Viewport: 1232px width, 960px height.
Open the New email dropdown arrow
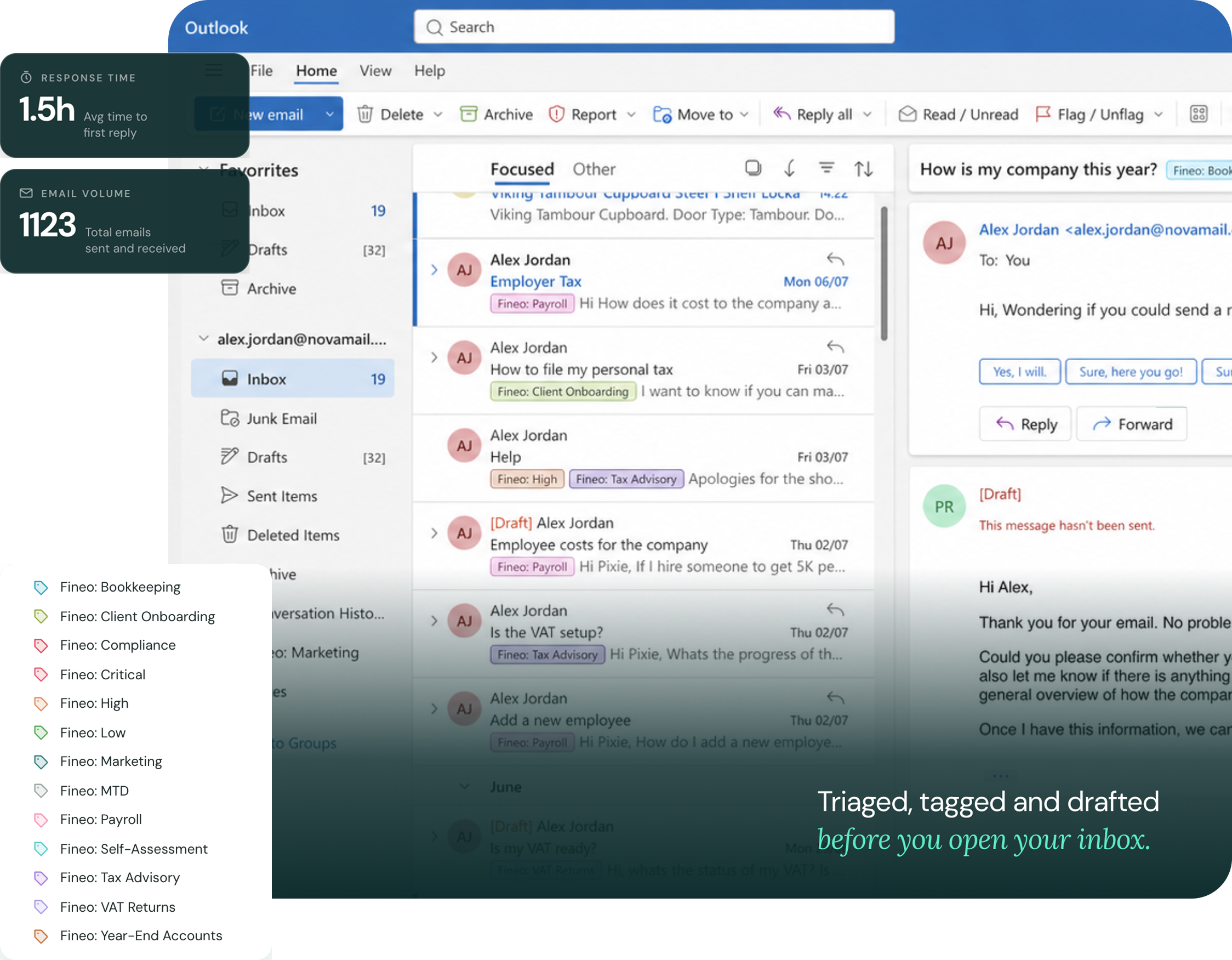point(329,114)
